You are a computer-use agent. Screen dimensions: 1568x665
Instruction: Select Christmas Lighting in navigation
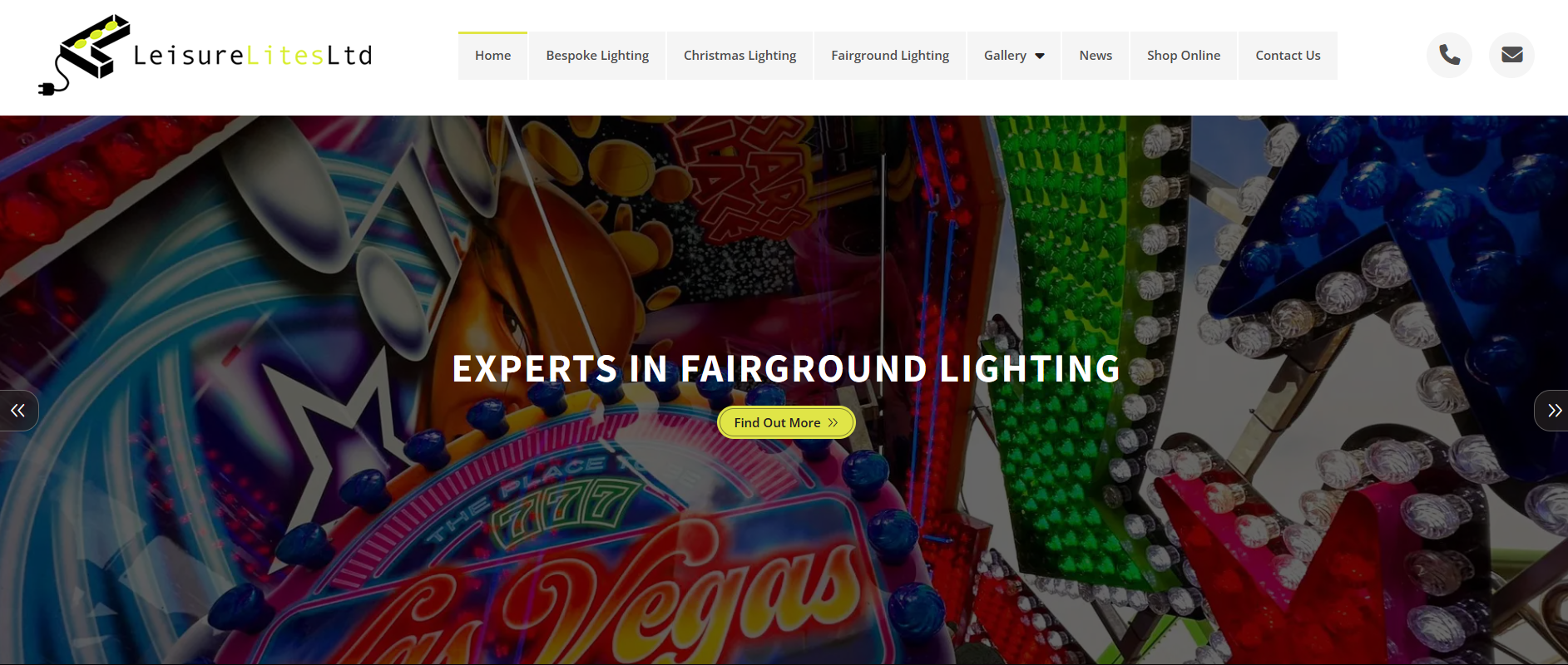739,56
